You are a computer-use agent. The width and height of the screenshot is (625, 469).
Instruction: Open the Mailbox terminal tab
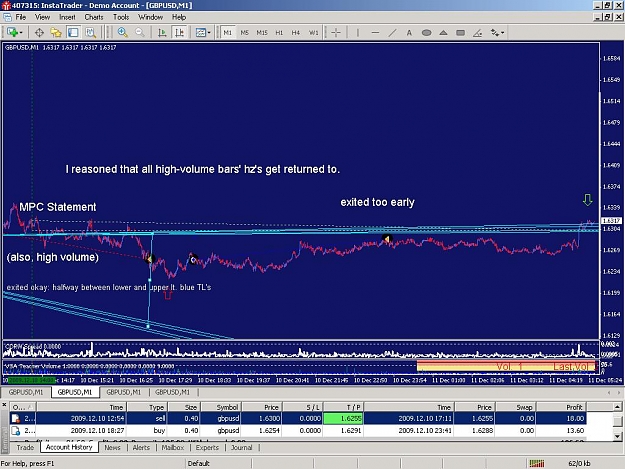[173, 447]
